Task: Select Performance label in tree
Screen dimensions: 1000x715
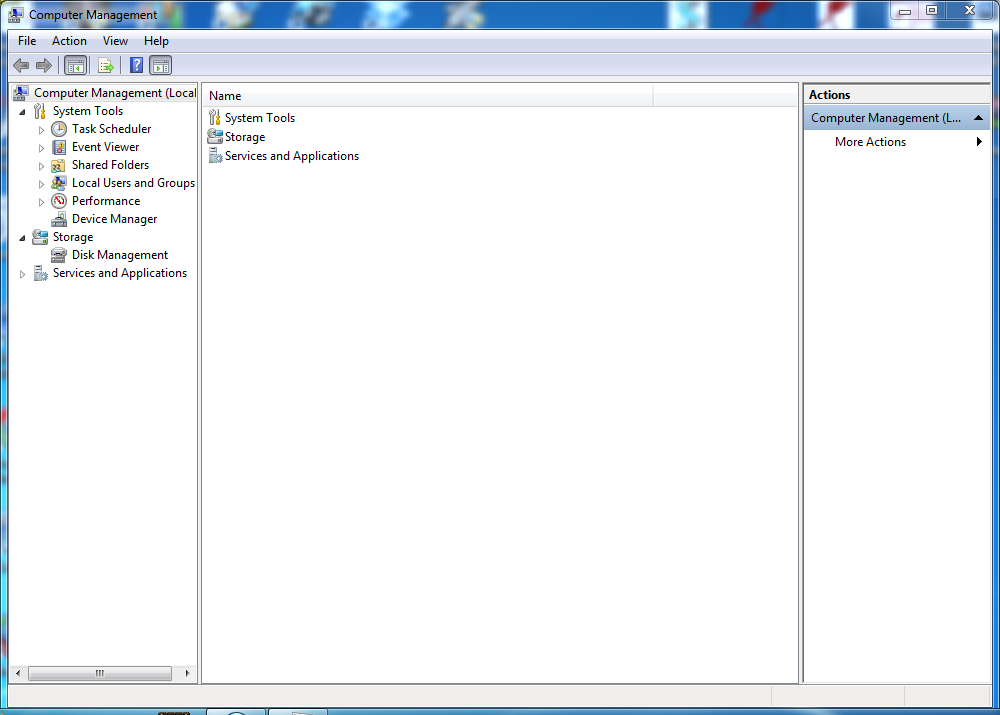Action: (106, 201)
